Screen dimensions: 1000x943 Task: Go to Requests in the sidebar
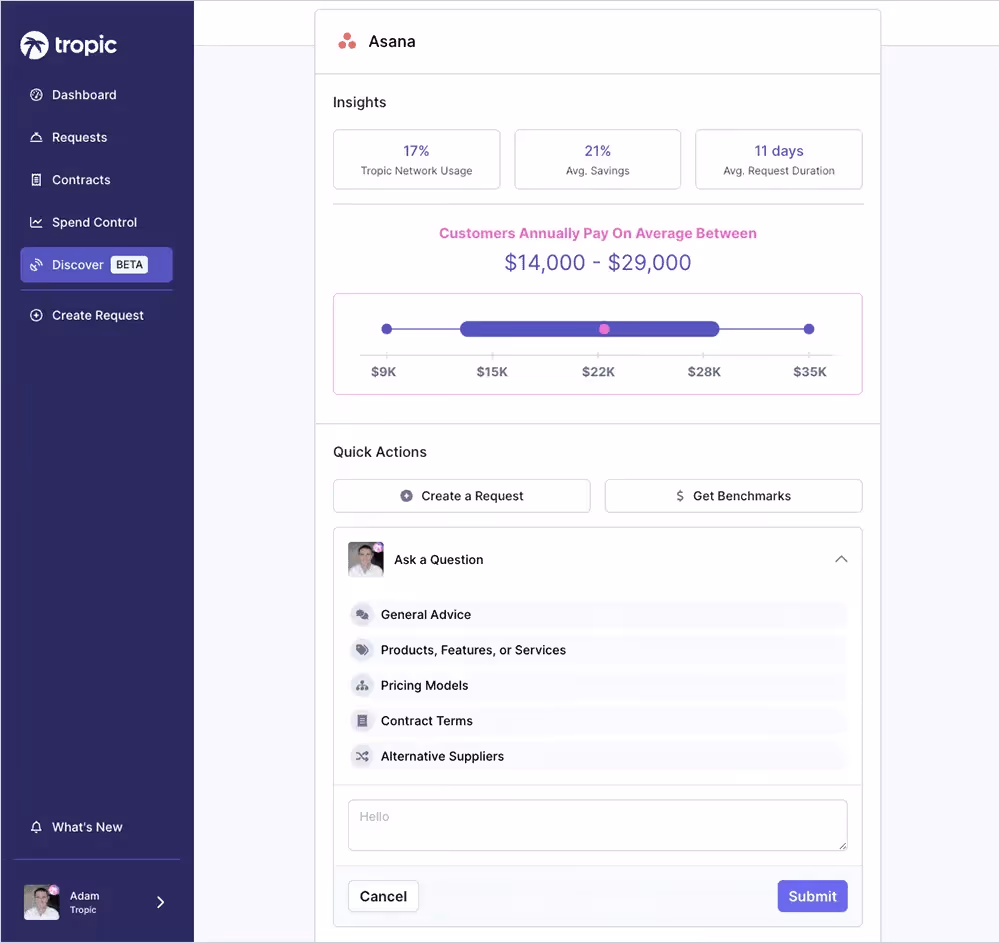[96, 138]
